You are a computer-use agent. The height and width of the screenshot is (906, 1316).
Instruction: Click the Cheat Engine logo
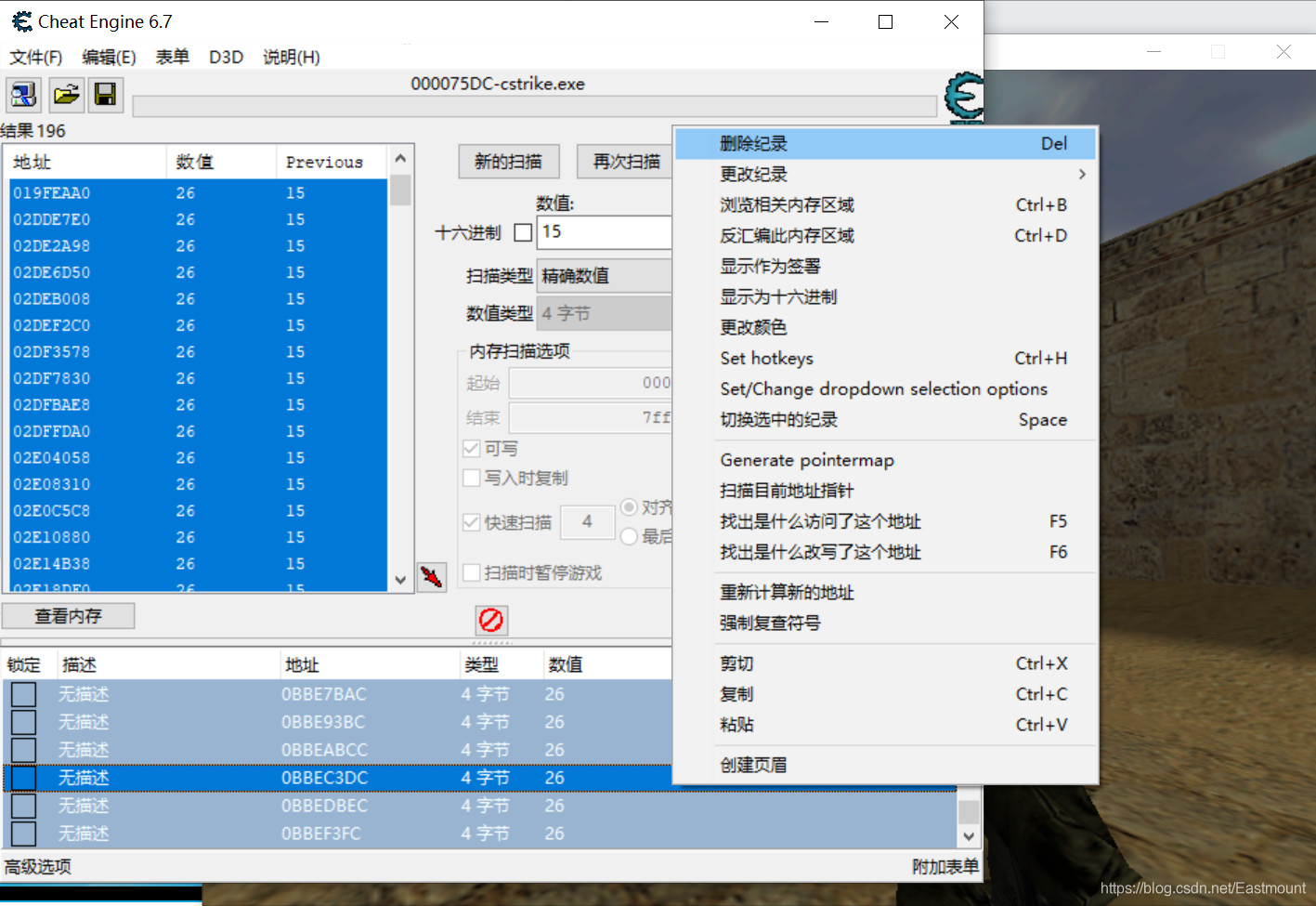tap(964, 98)
